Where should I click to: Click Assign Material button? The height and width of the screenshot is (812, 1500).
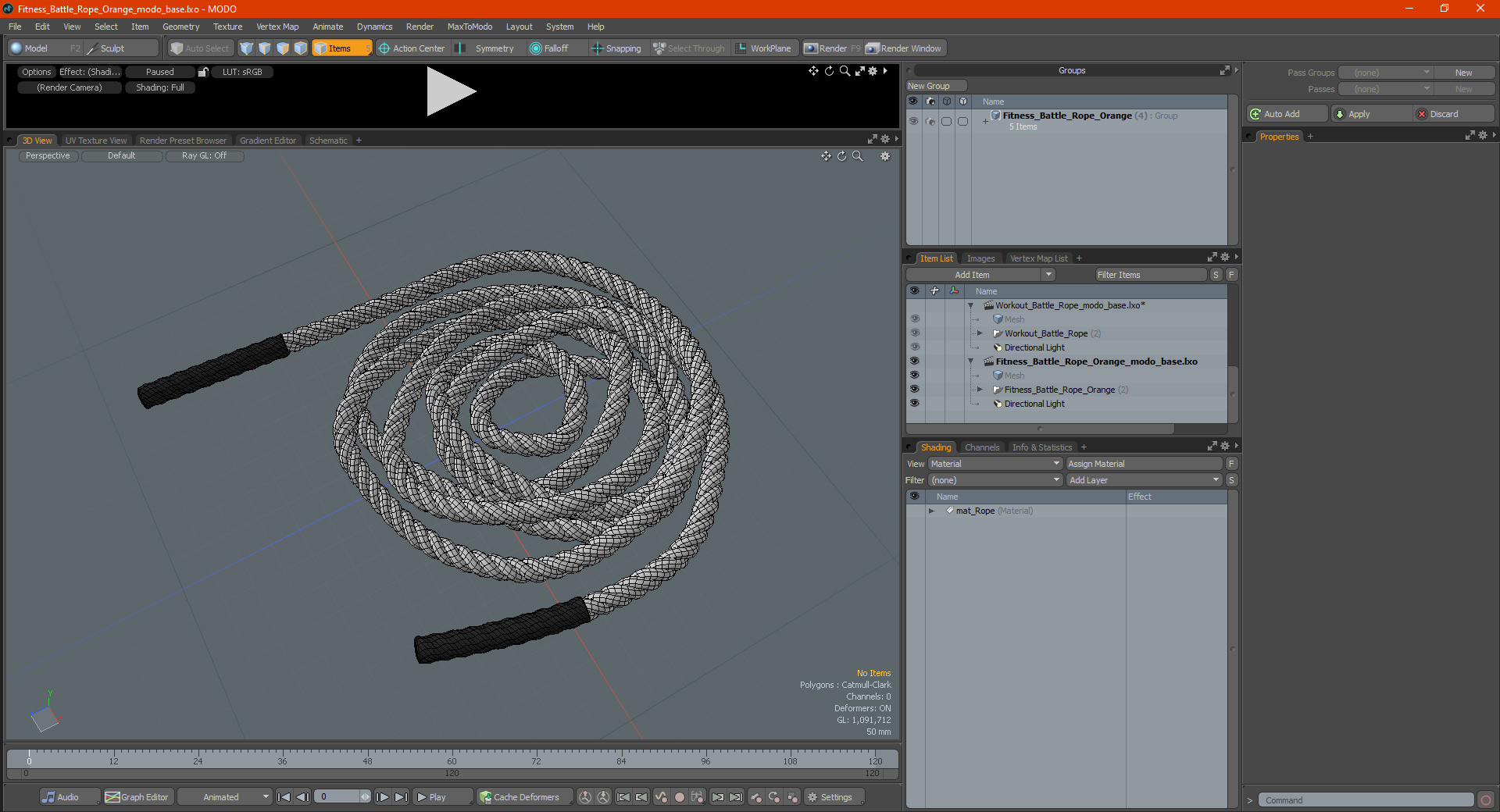1145,464
